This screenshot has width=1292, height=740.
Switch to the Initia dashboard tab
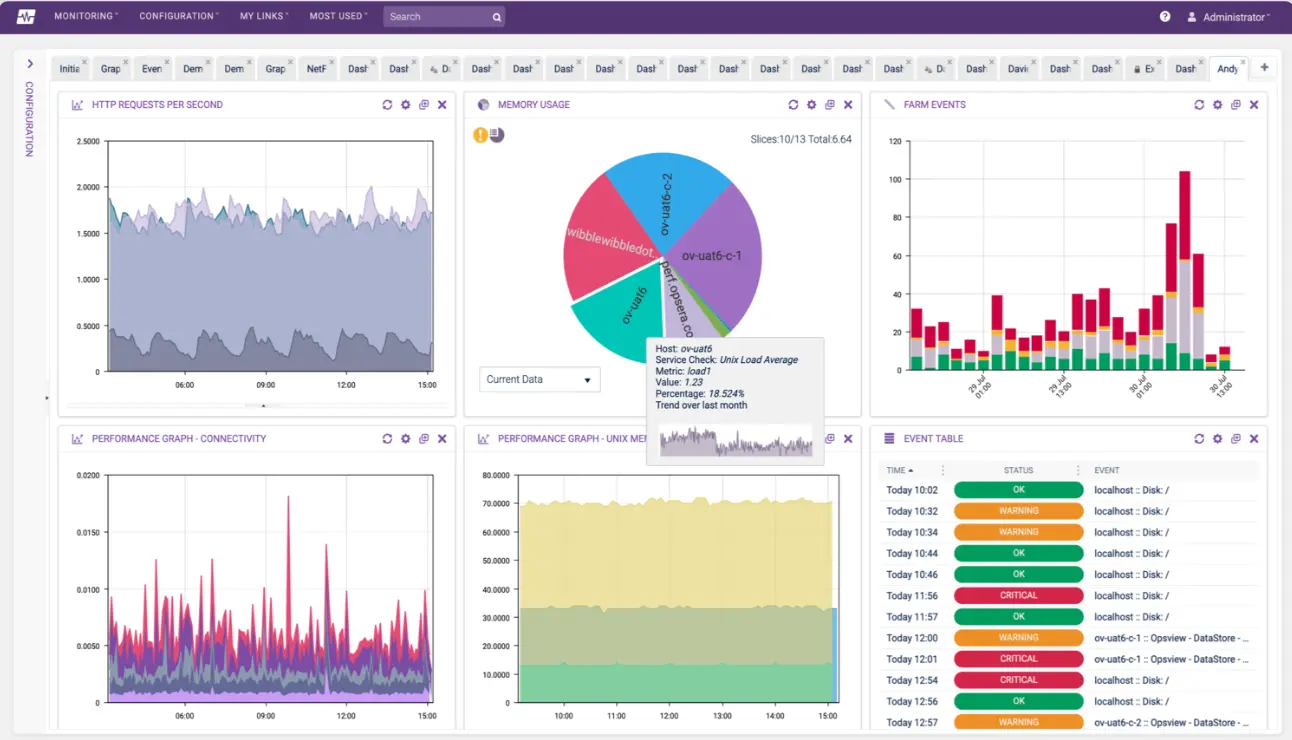click(69, 69)
